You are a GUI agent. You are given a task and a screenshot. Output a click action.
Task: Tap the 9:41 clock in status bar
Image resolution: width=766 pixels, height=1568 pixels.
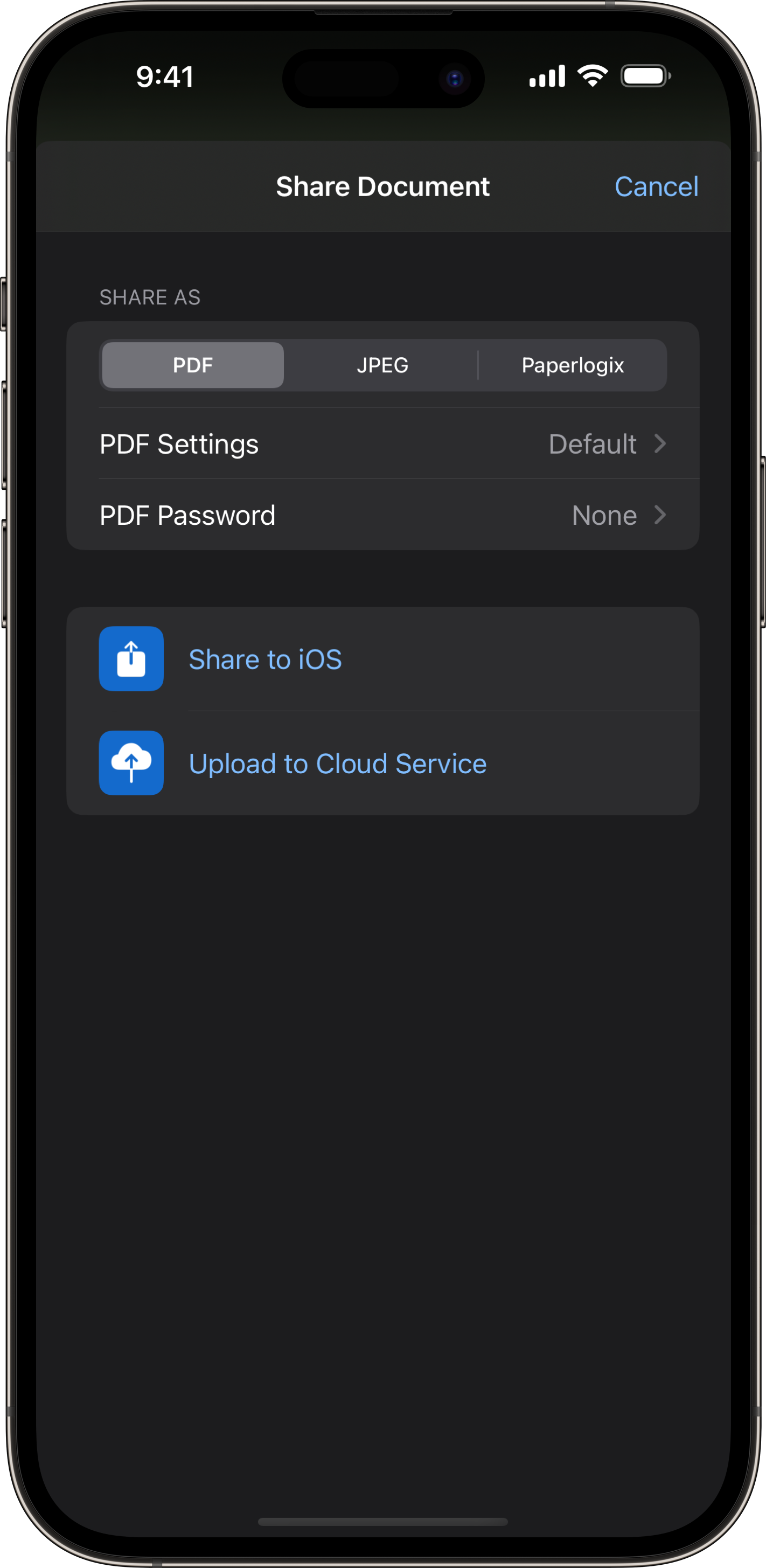(x=165, y=77)
